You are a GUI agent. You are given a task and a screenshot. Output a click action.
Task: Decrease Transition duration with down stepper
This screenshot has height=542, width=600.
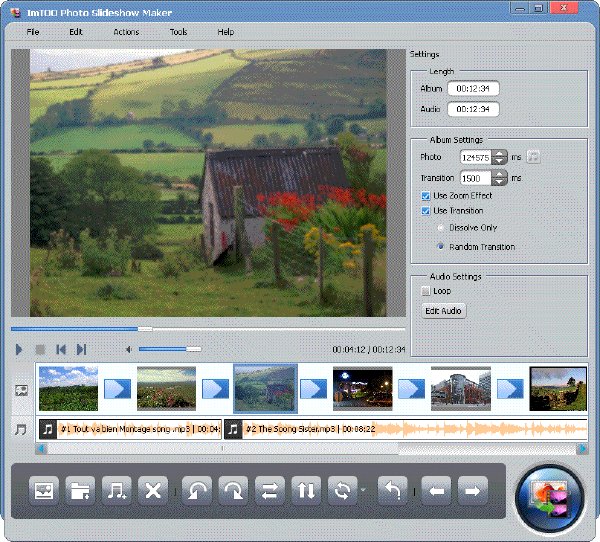click(499, 182)
